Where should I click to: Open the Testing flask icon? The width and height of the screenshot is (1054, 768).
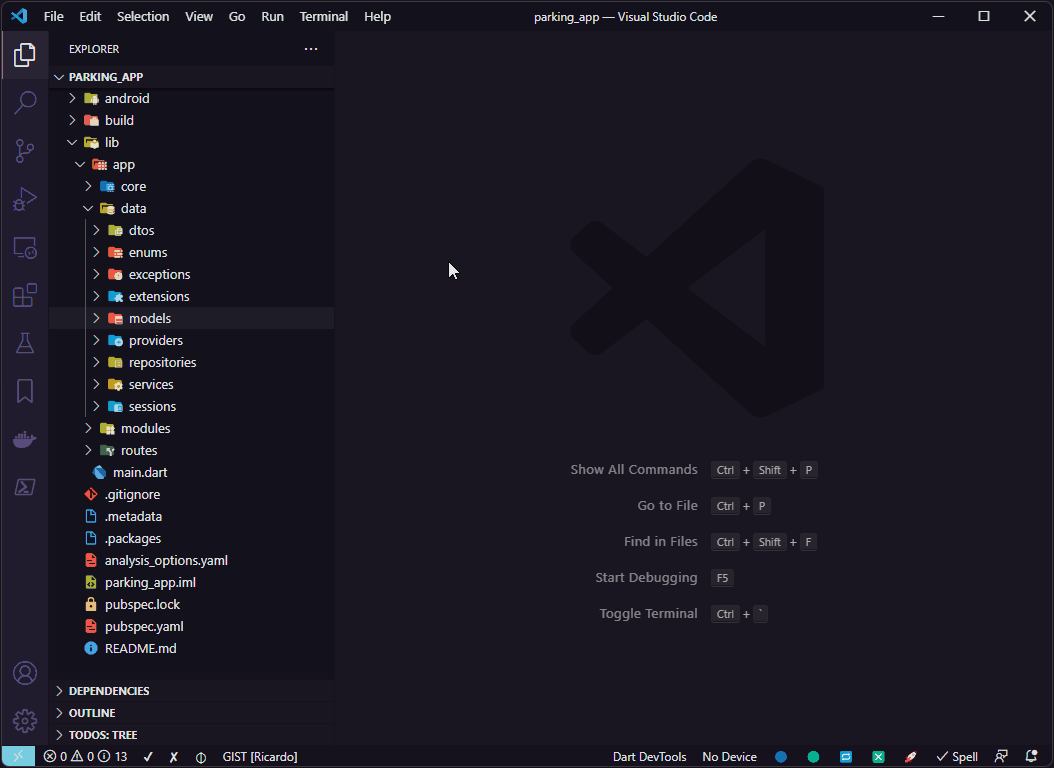[x=25, y=343]
